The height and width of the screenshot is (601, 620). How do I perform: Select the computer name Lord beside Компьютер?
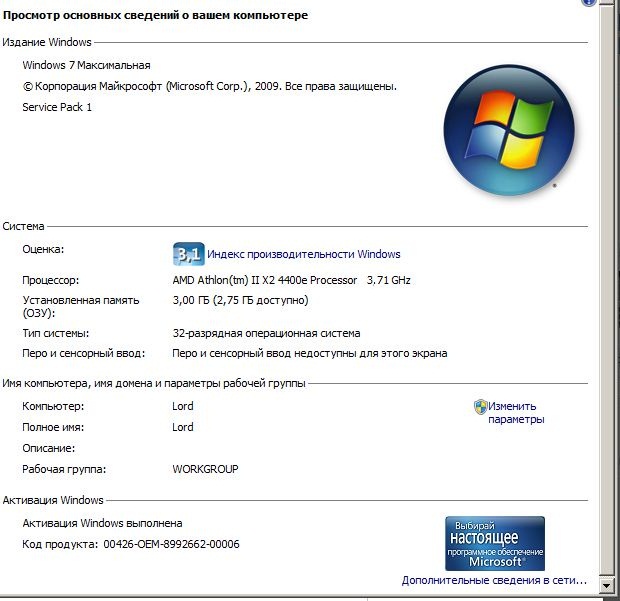(x=183, y=406)
